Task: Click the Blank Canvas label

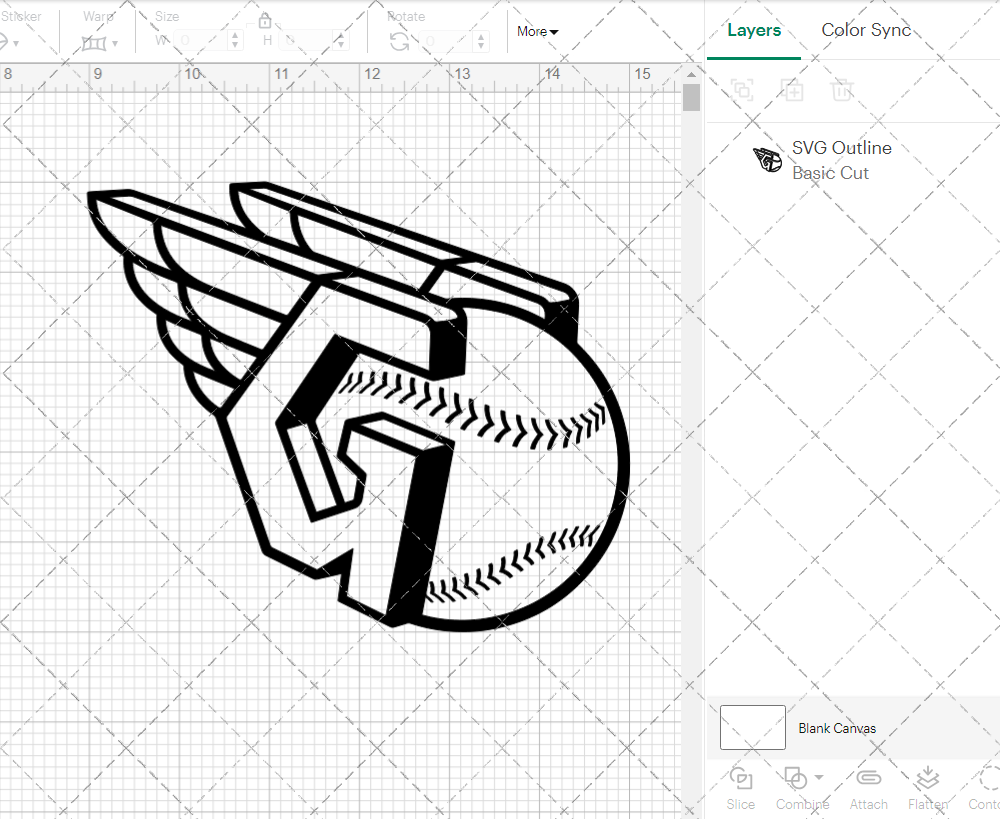Action: 838,728
